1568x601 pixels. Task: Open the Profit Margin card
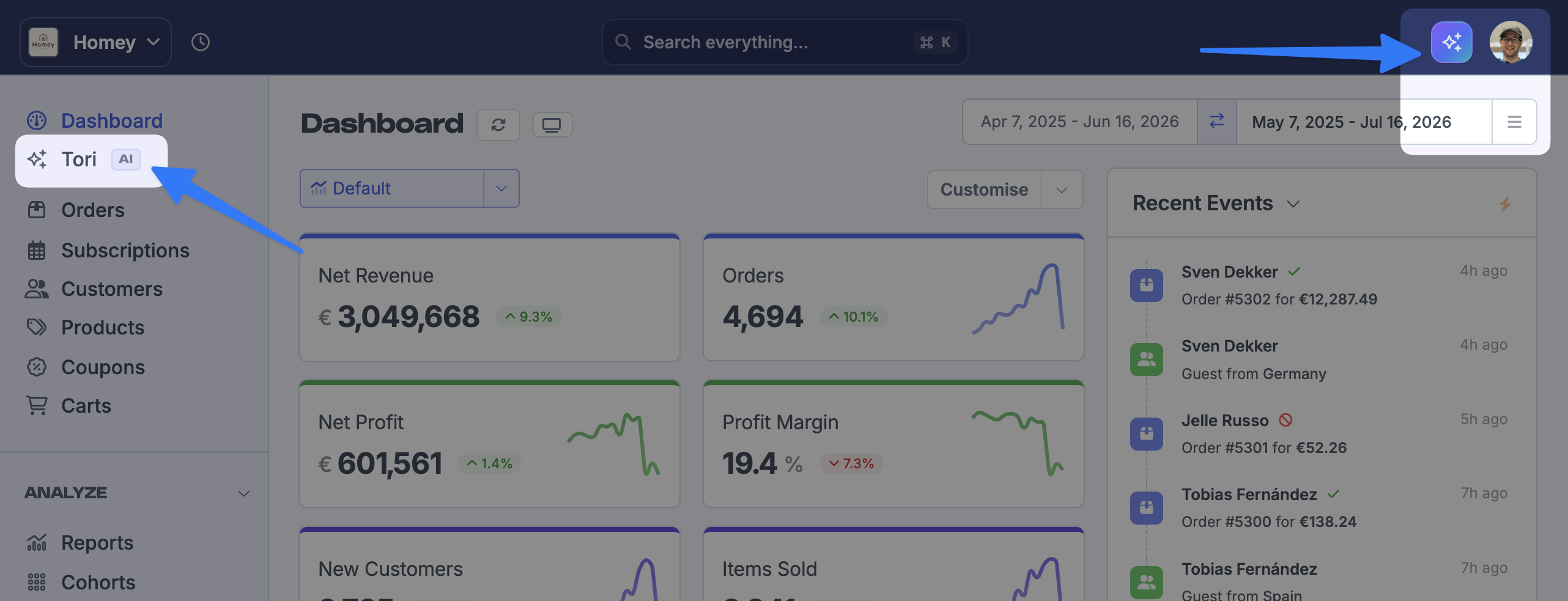pos(893,444)
